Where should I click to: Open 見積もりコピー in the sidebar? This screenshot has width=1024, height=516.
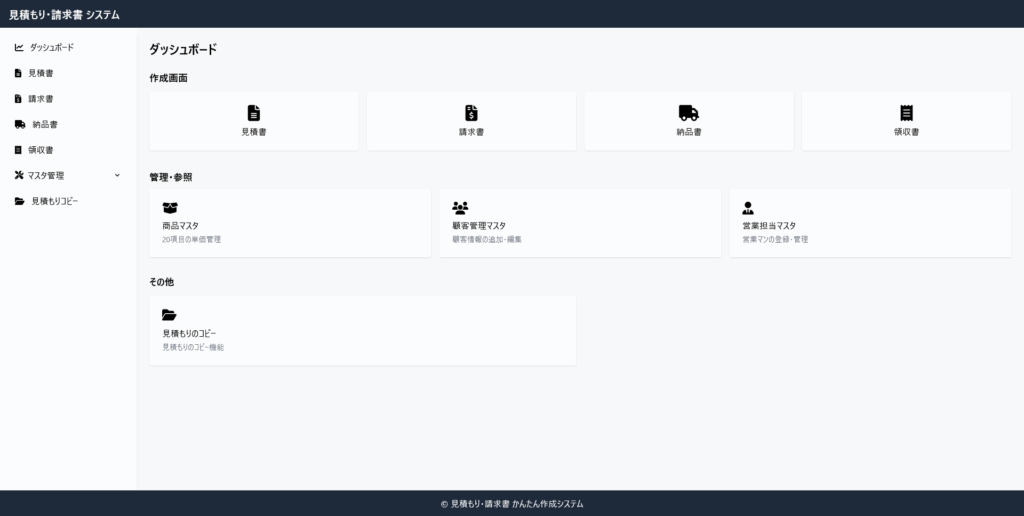coord(54,201)
